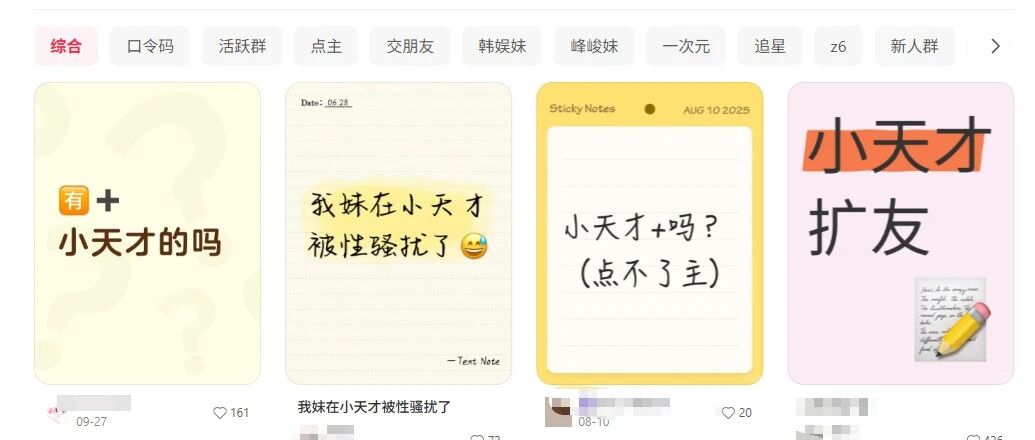Switch to the 活跃群 tag
The image size is (1035, 440).
242,46
